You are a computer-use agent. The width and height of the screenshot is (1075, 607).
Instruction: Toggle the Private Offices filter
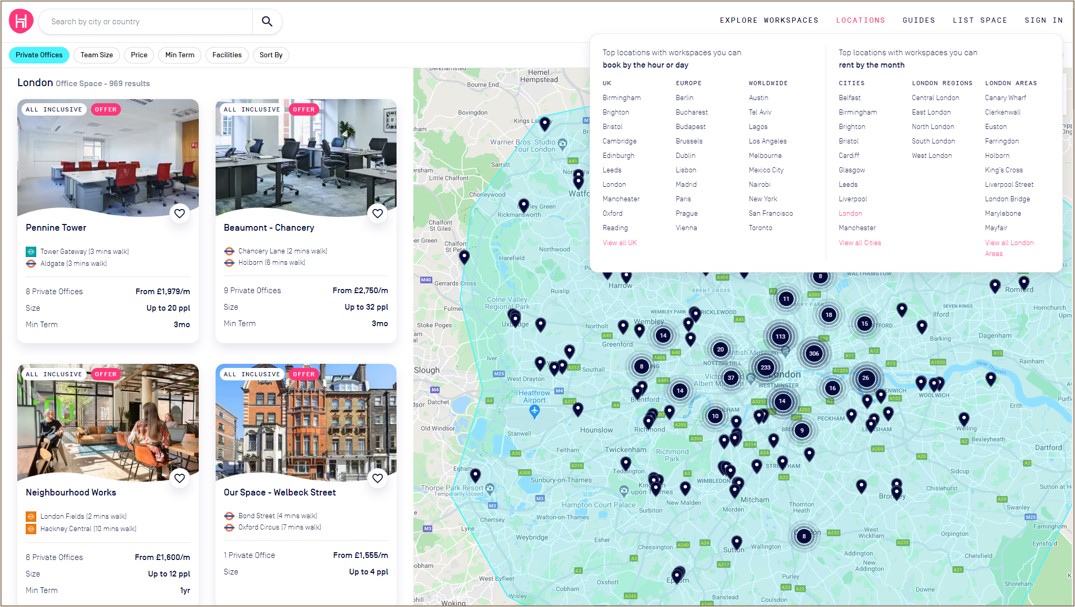point(39,55)
